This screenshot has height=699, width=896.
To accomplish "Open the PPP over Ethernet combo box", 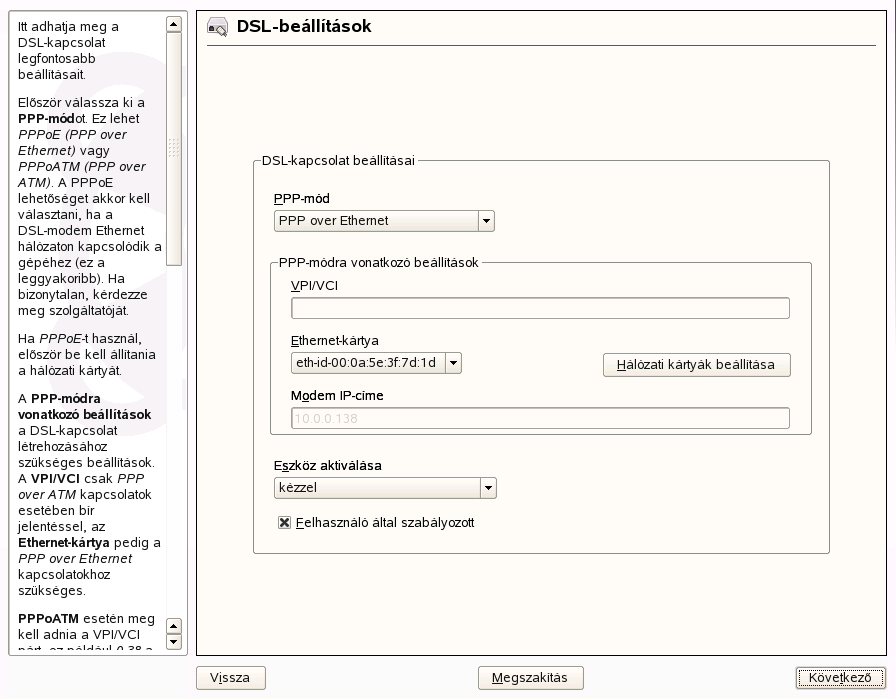I will coord(376,221).
